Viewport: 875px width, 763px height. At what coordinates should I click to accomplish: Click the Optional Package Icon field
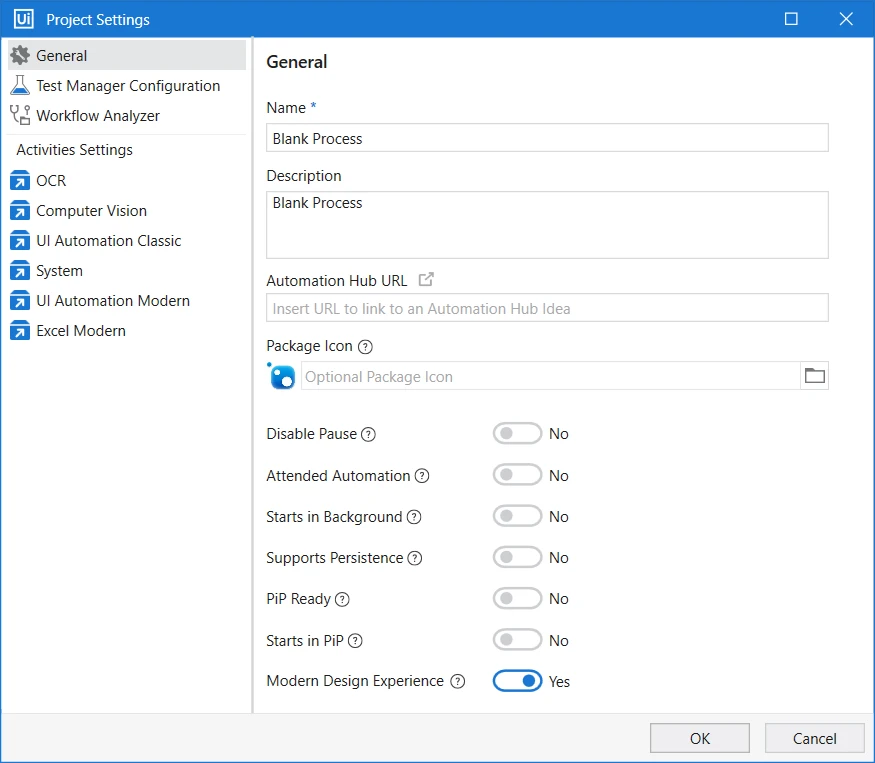tap(551, 376)
